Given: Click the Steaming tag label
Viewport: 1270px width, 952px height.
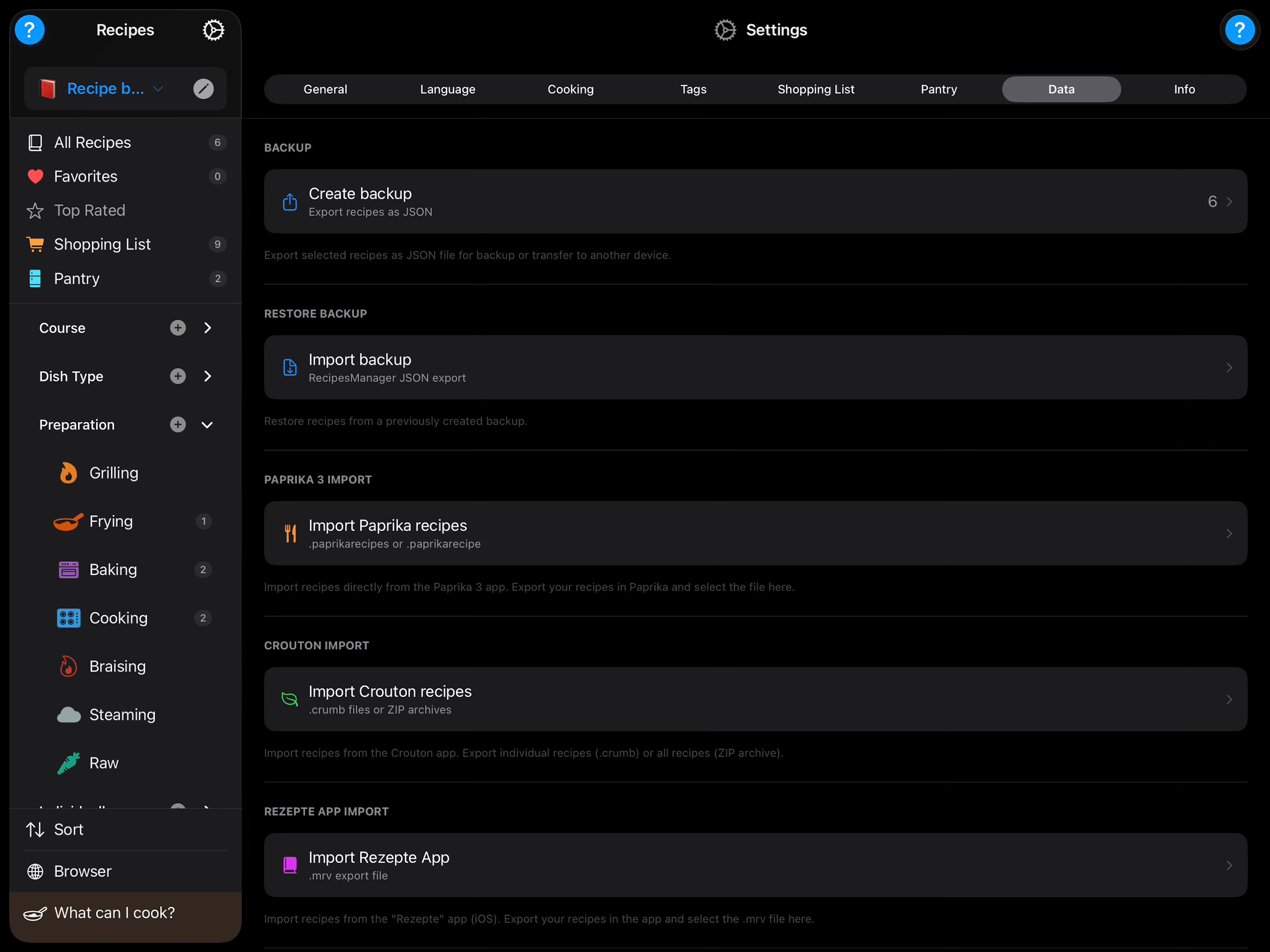Looking at the screenshot, I should (122, 715).
